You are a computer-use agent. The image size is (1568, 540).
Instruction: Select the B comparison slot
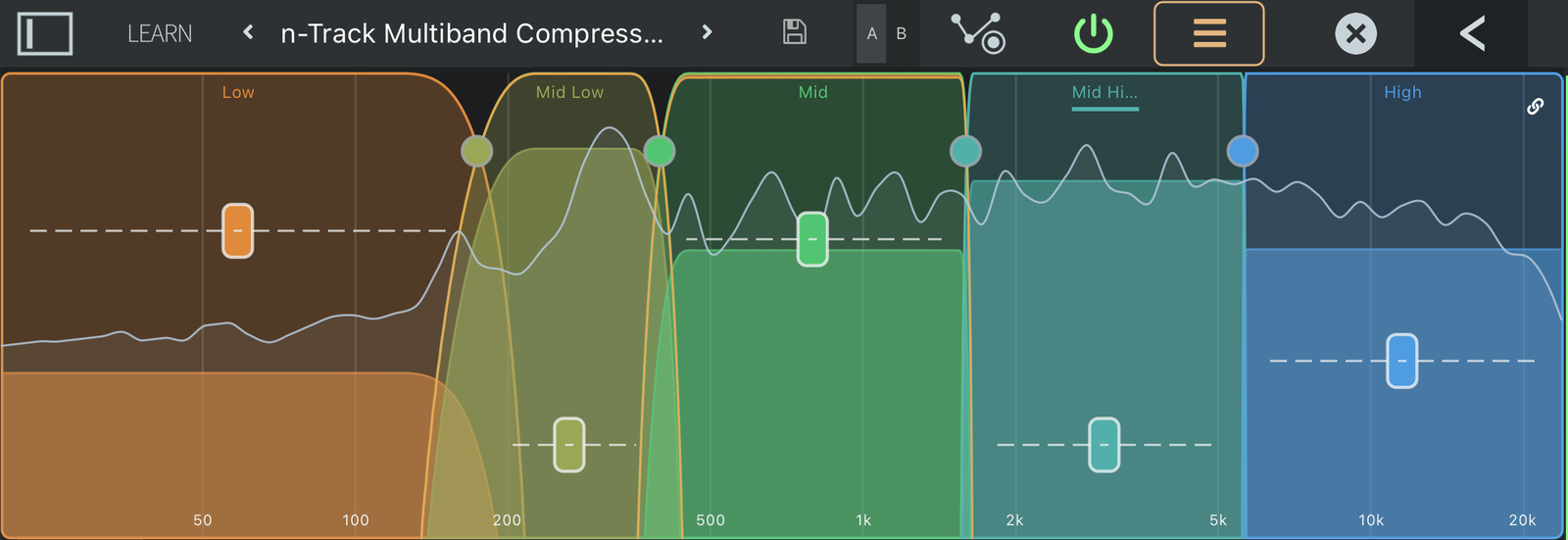click(x=902, y=33)
